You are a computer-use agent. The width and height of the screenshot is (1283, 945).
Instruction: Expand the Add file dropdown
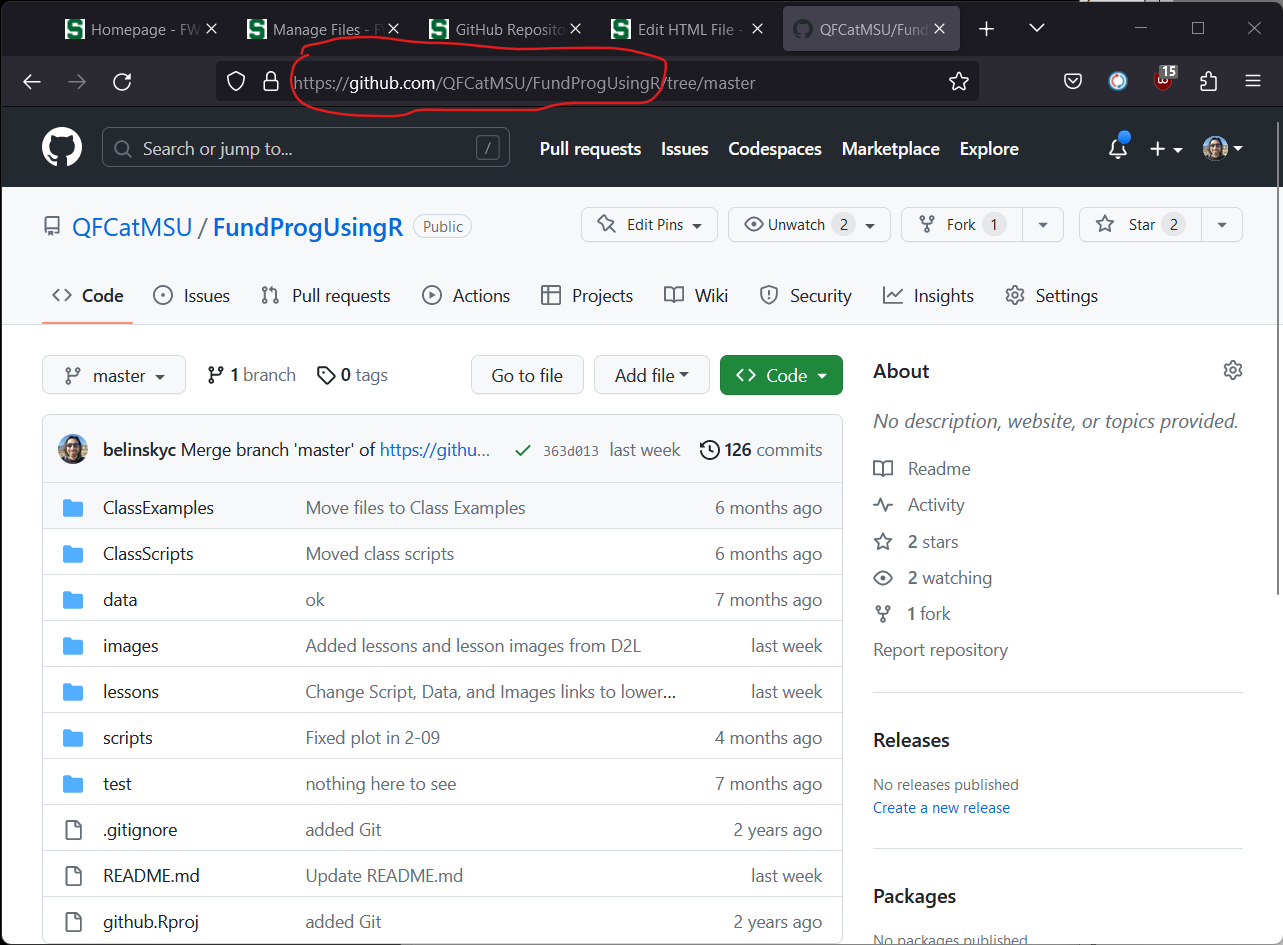(652, 375)
